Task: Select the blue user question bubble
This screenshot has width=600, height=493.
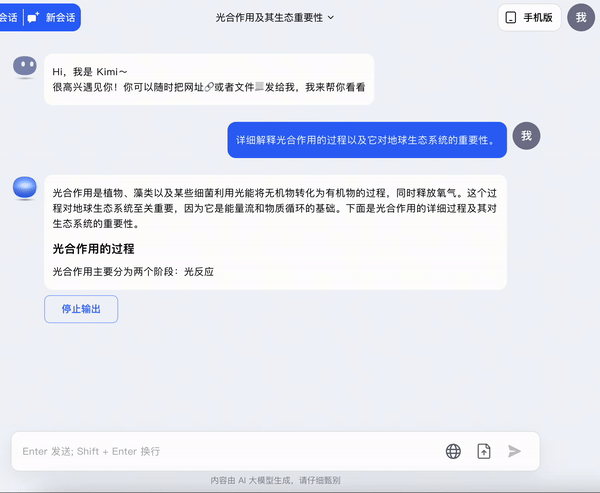Action: point(366,140)
